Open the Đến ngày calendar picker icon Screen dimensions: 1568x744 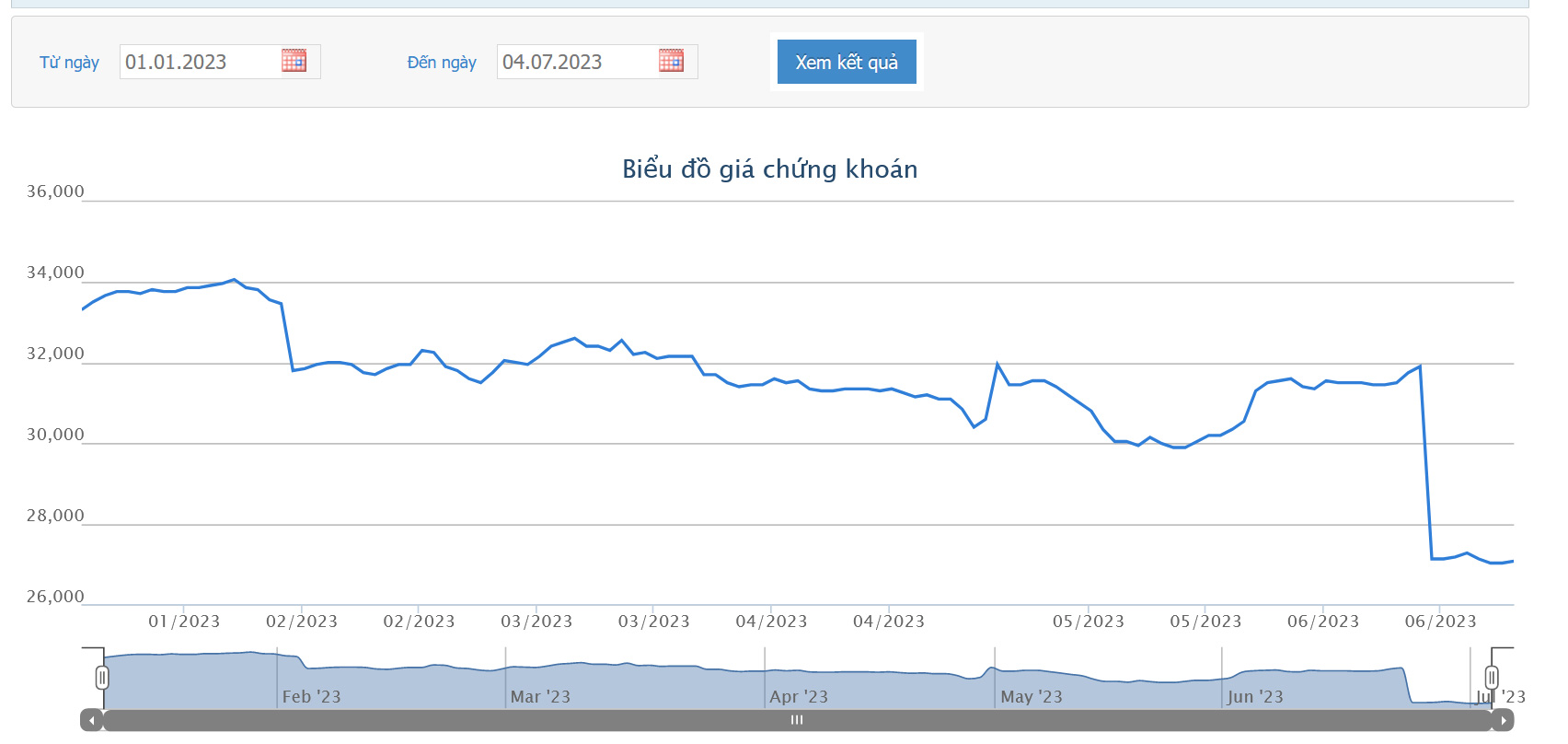[x=671, y=61]
